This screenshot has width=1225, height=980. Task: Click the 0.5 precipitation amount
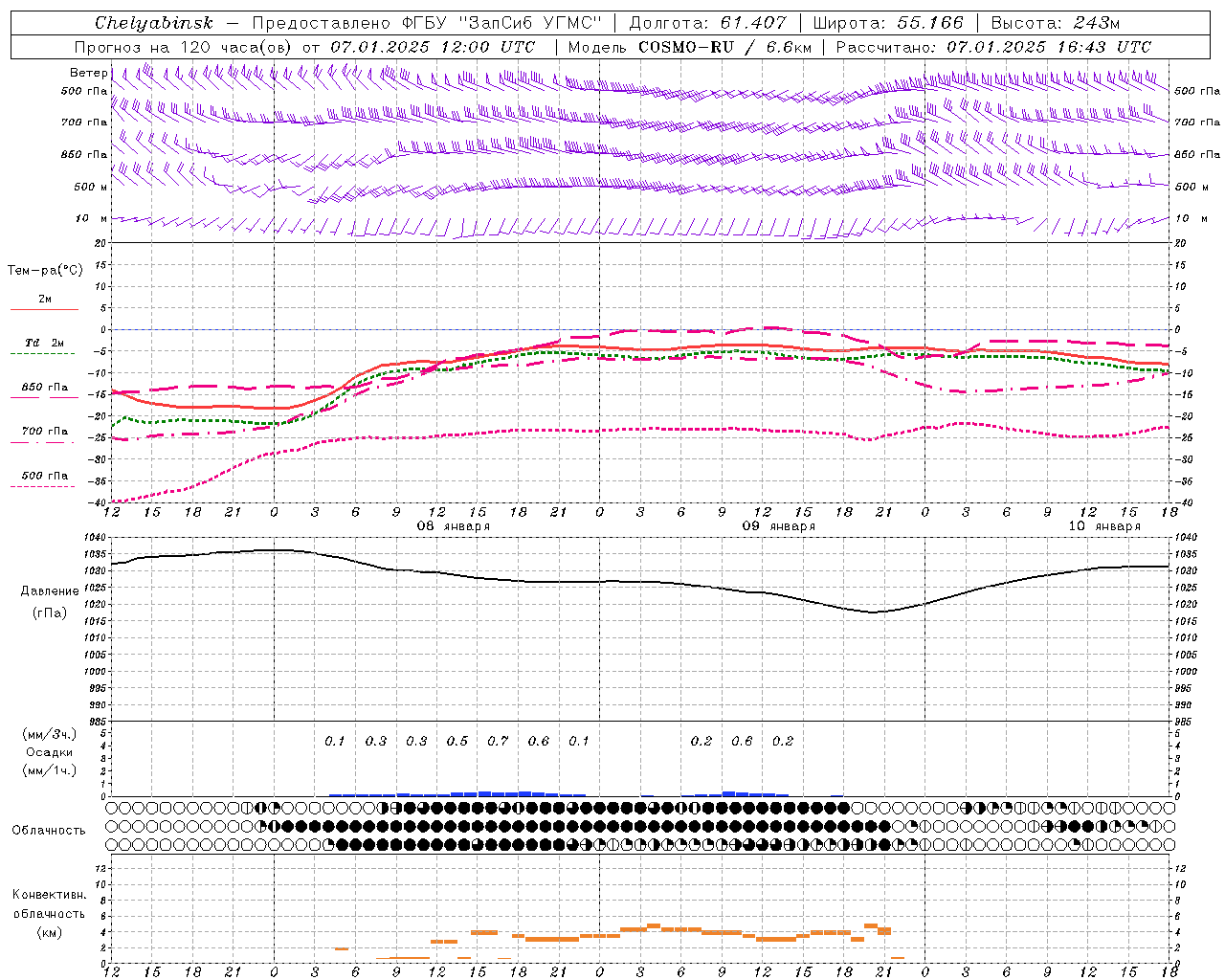457,741
